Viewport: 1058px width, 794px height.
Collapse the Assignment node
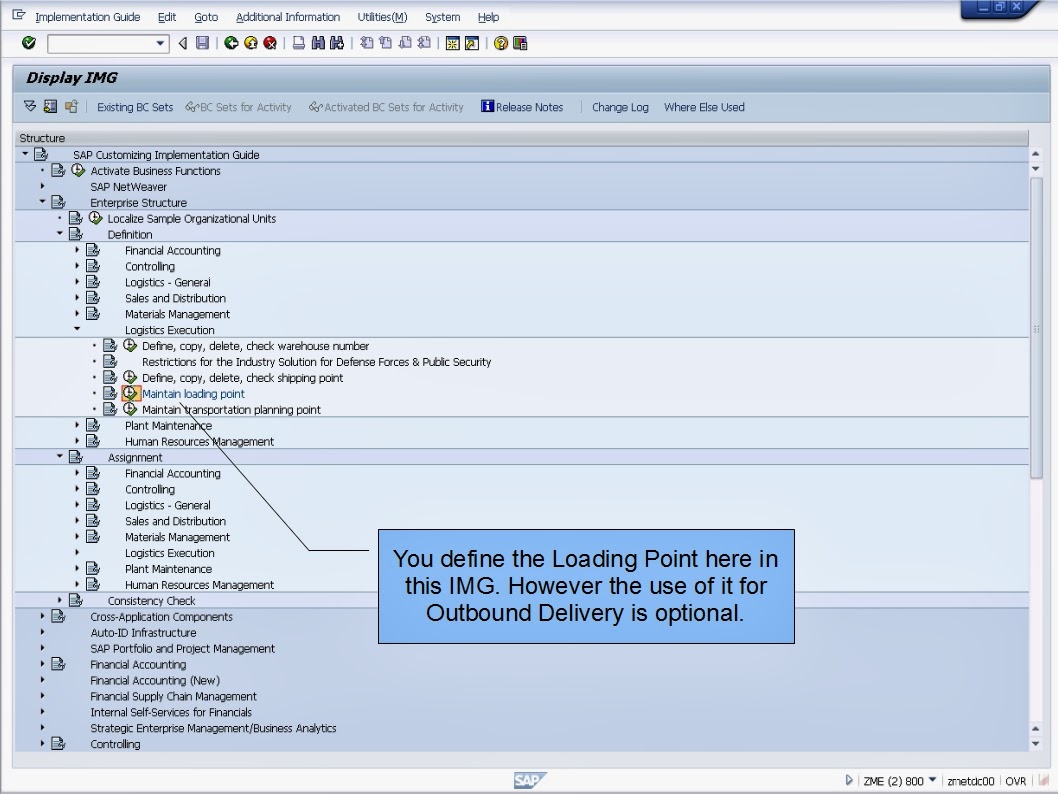59,457
